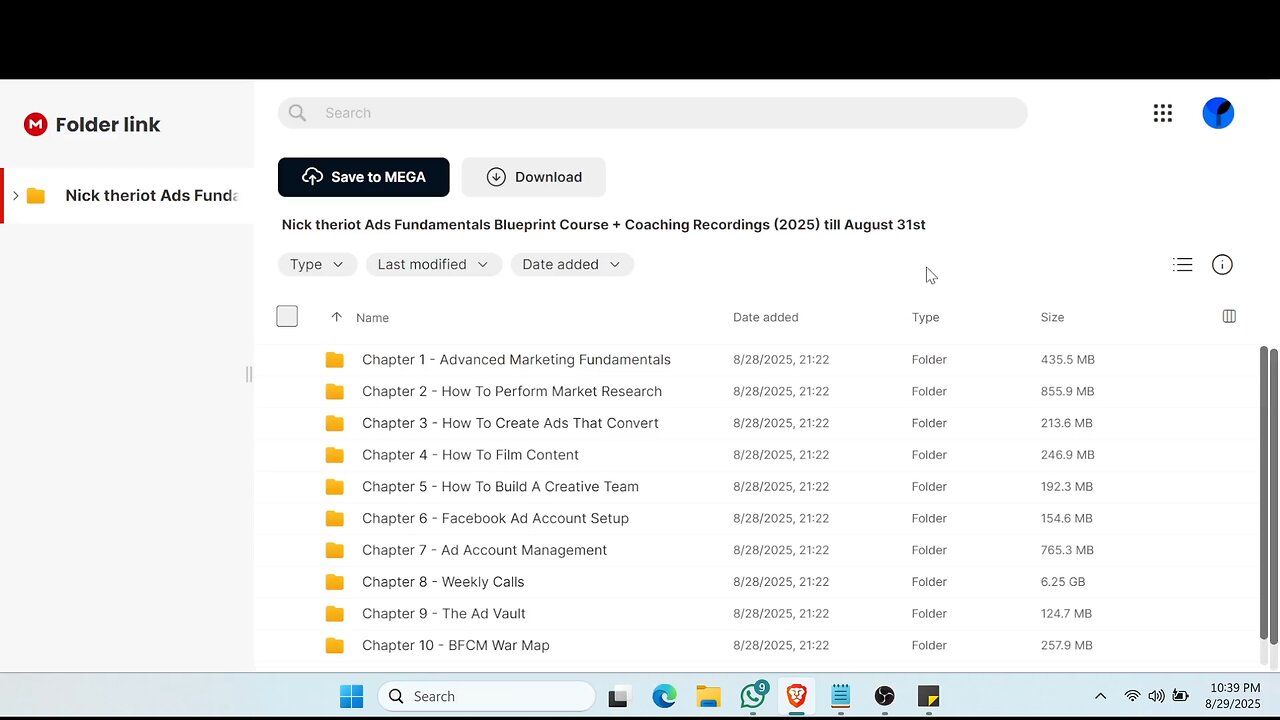Image resolution: width=1280 pixels, height=720 pixels.
Task: Show hidden system tray icons
Action: [1100, 696]
